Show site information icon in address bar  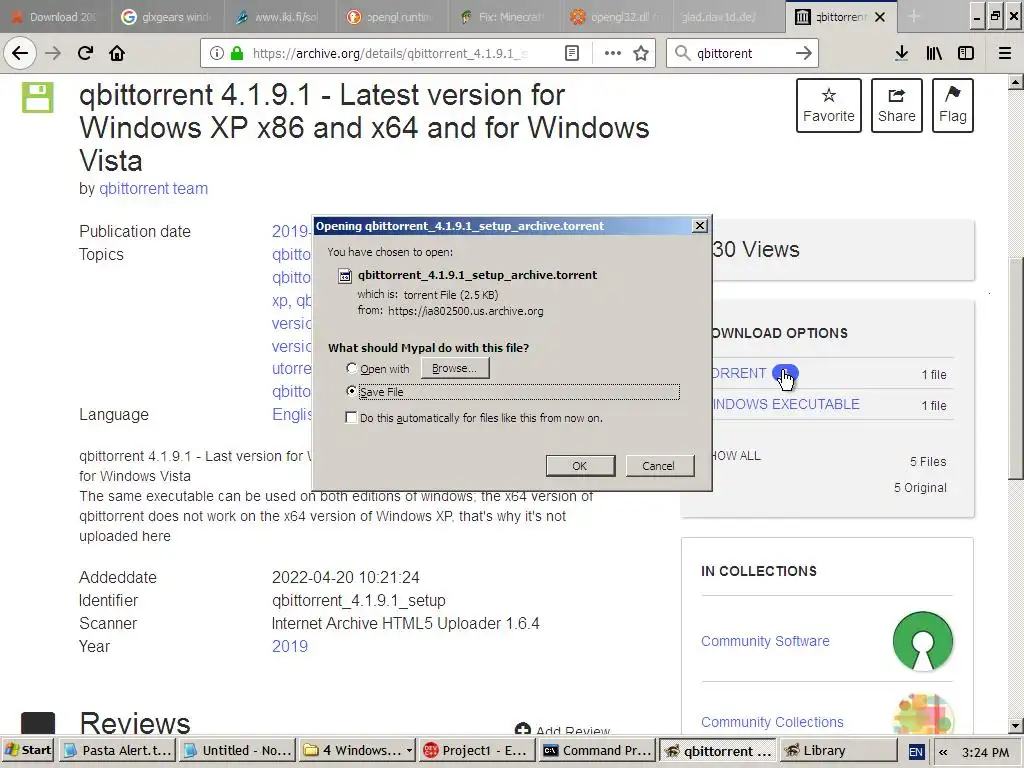[x=216, y=53]
